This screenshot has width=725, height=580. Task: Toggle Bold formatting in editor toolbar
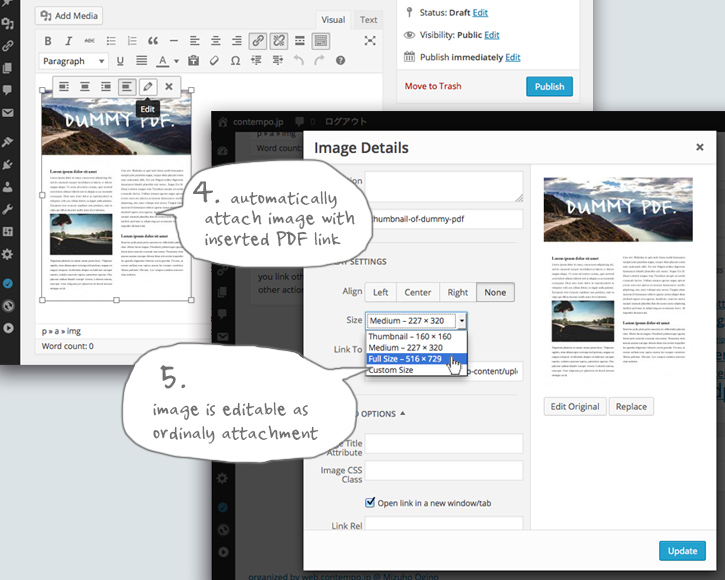click(48, 41)
